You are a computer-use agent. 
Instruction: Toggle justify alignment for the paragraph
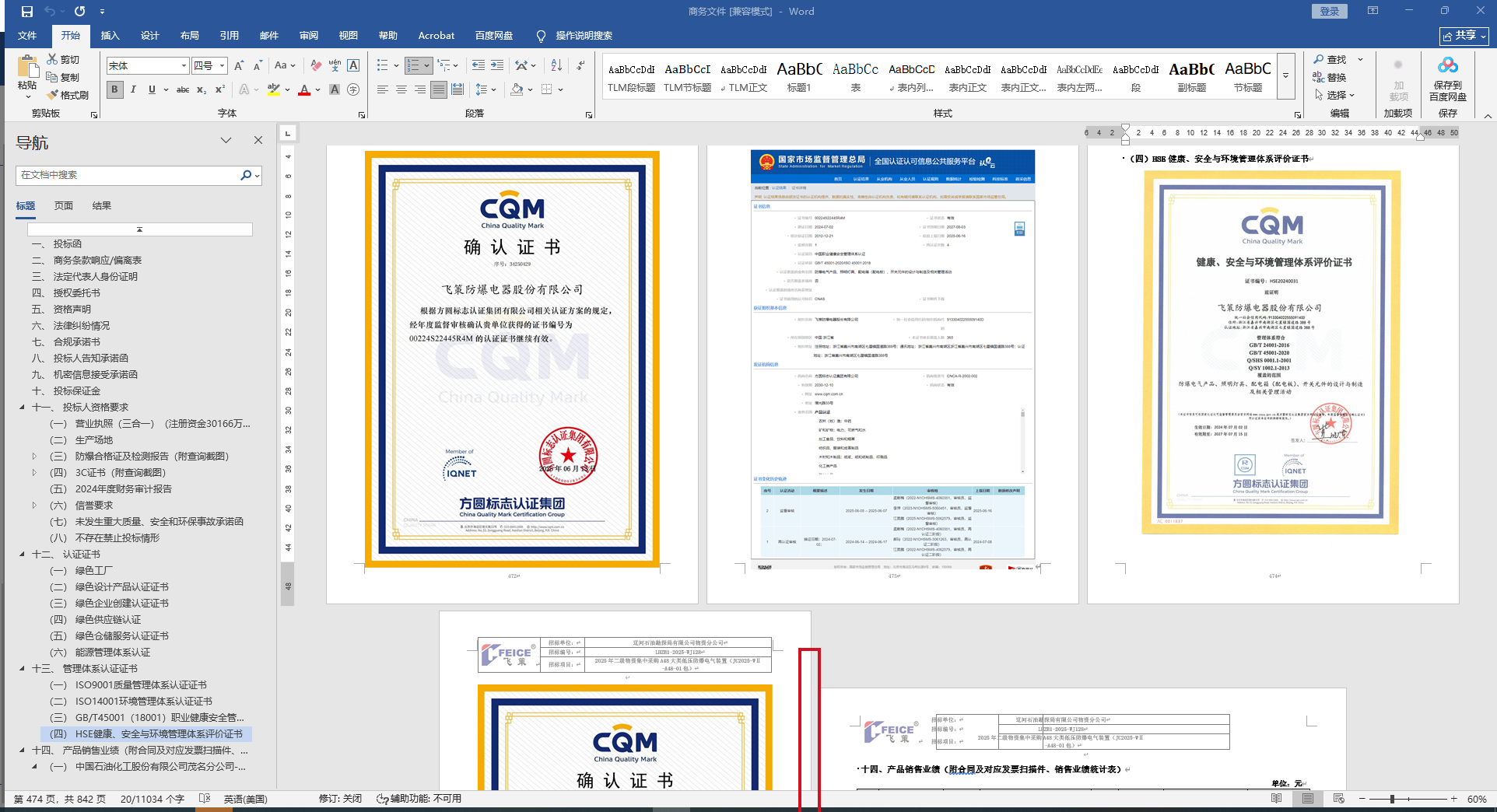tap(439, 89)
